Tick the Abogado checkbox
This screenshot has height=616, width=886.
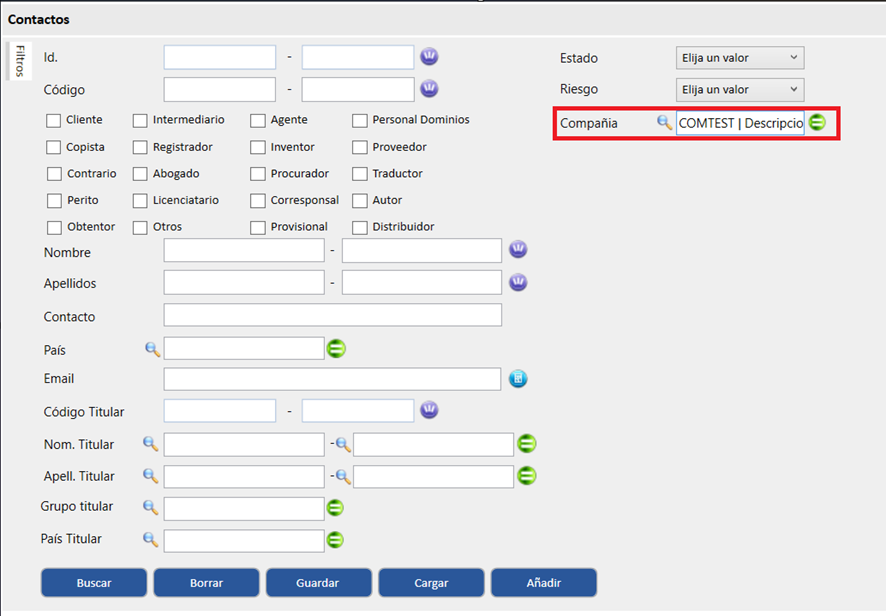pyautogui.click(x=140, y=174)
